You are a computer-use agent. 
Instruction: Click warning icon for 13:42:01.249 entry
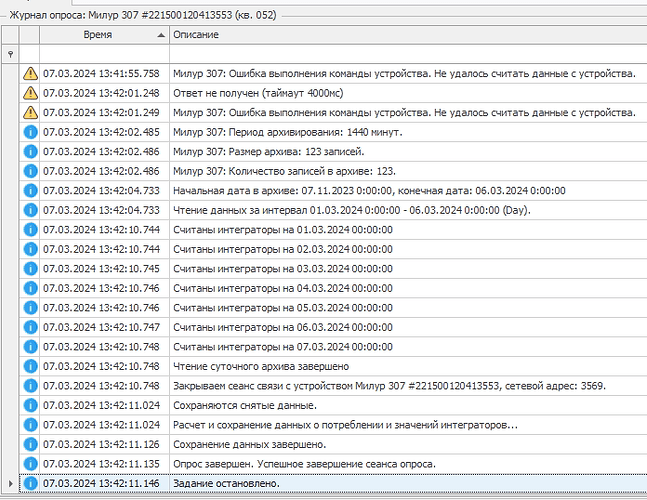29,113
